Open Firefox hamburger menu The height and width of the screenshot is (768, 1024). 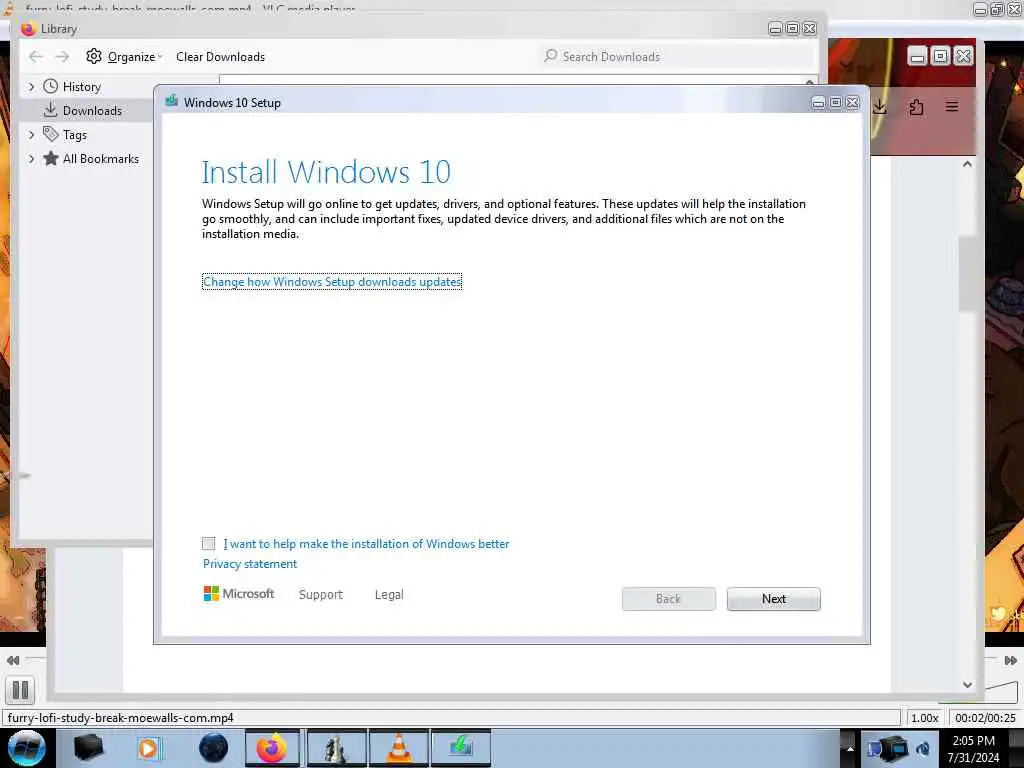coord(952,106)
